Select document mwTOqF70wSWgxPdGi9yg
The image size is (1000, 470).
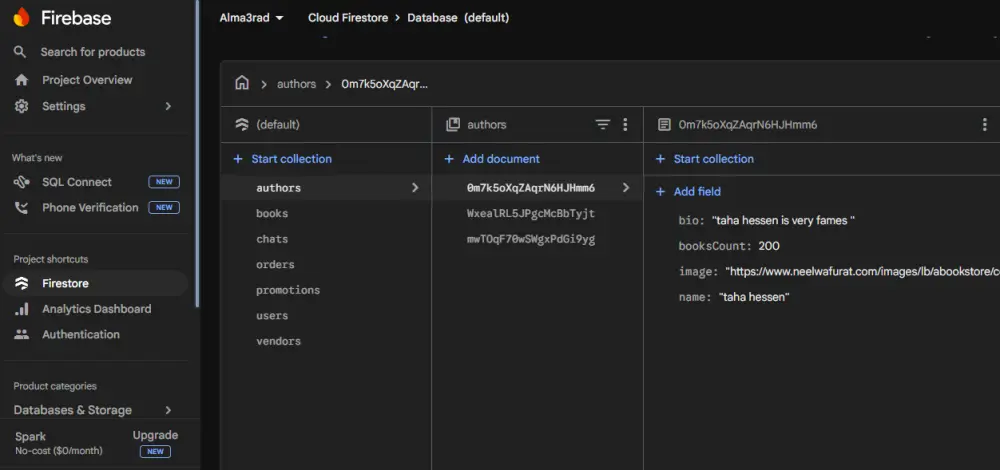[531, 240]
